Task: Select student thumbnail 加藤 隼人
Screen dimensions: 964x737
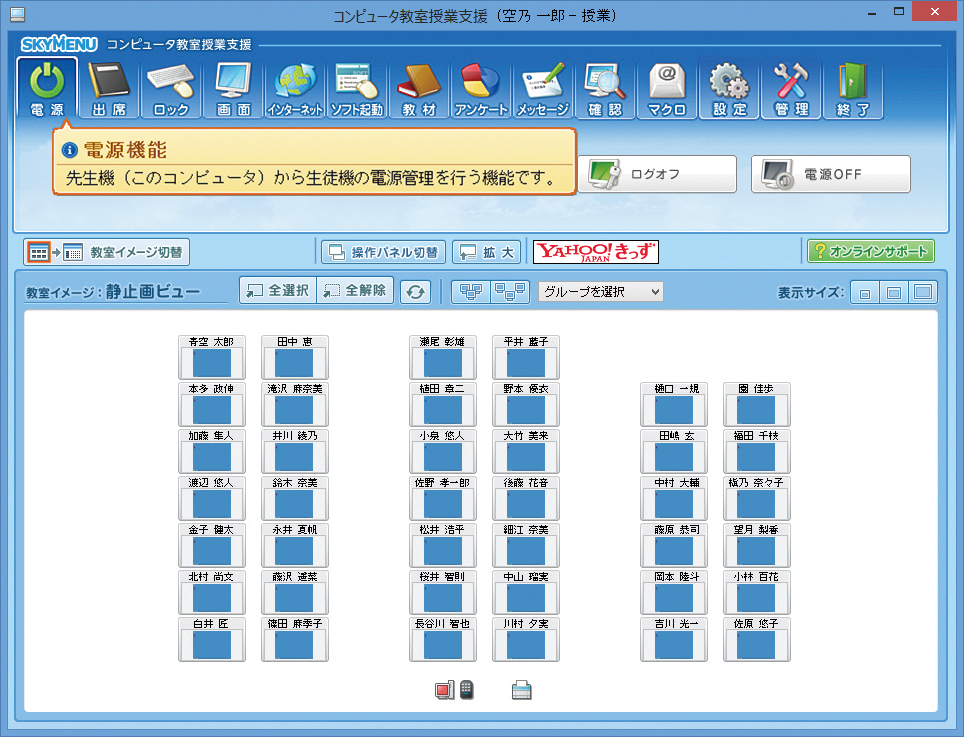Action: point(211,451)
